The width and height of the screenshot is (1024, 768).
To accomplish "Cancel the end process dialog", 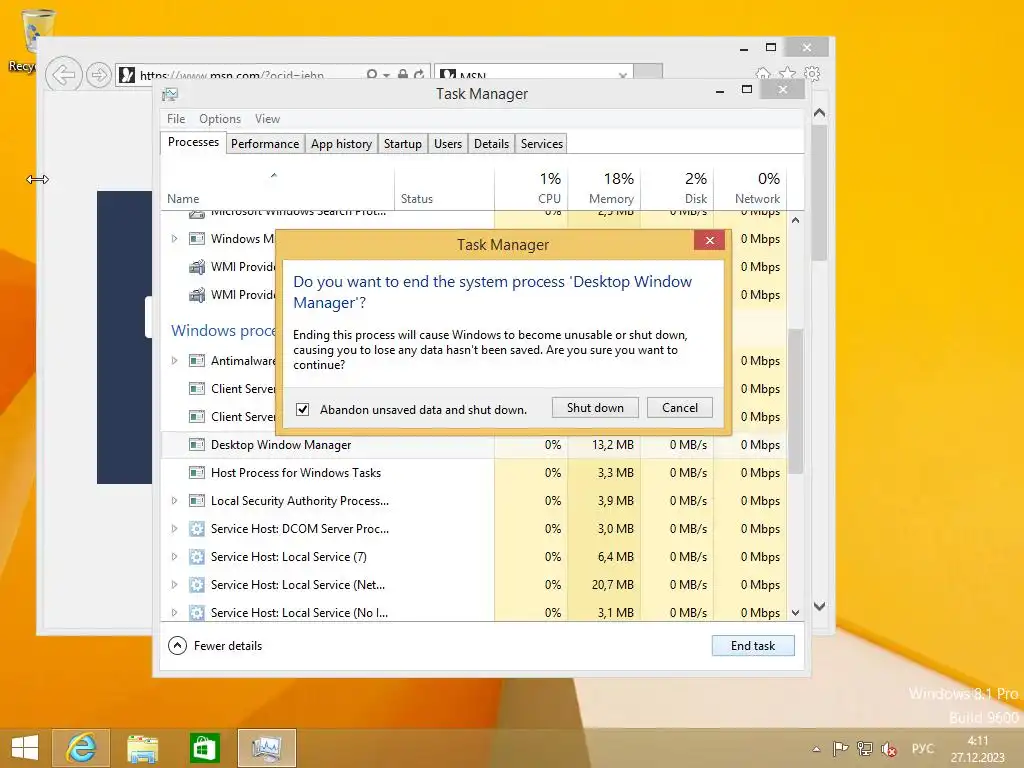I will tap(679, 408).
